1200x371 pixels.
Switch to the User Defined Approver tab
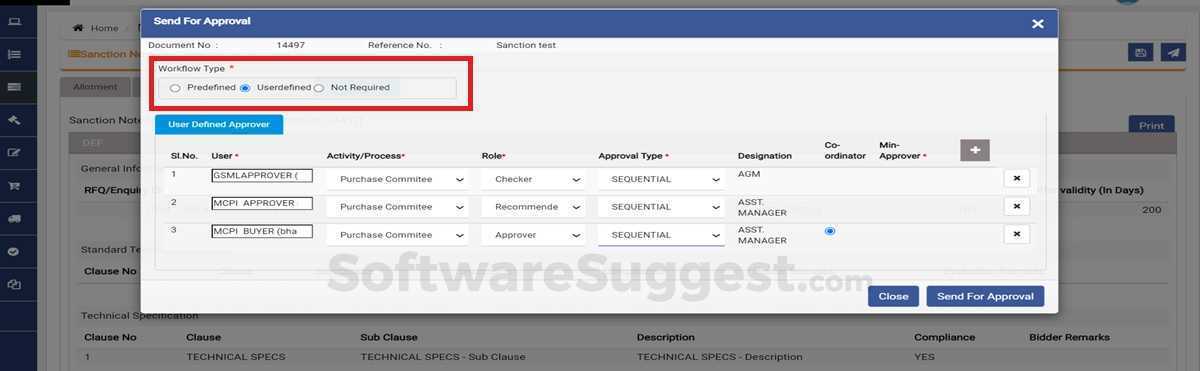[x=219, y=124]
